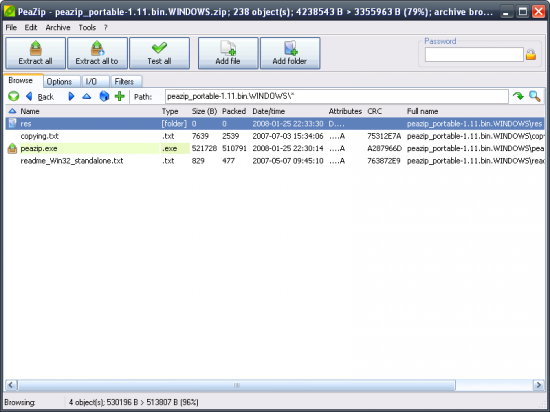Click the blue cube icon in the navigation bar
The width and height of the screenshot is (550, 412).
[x=104, y=96]
